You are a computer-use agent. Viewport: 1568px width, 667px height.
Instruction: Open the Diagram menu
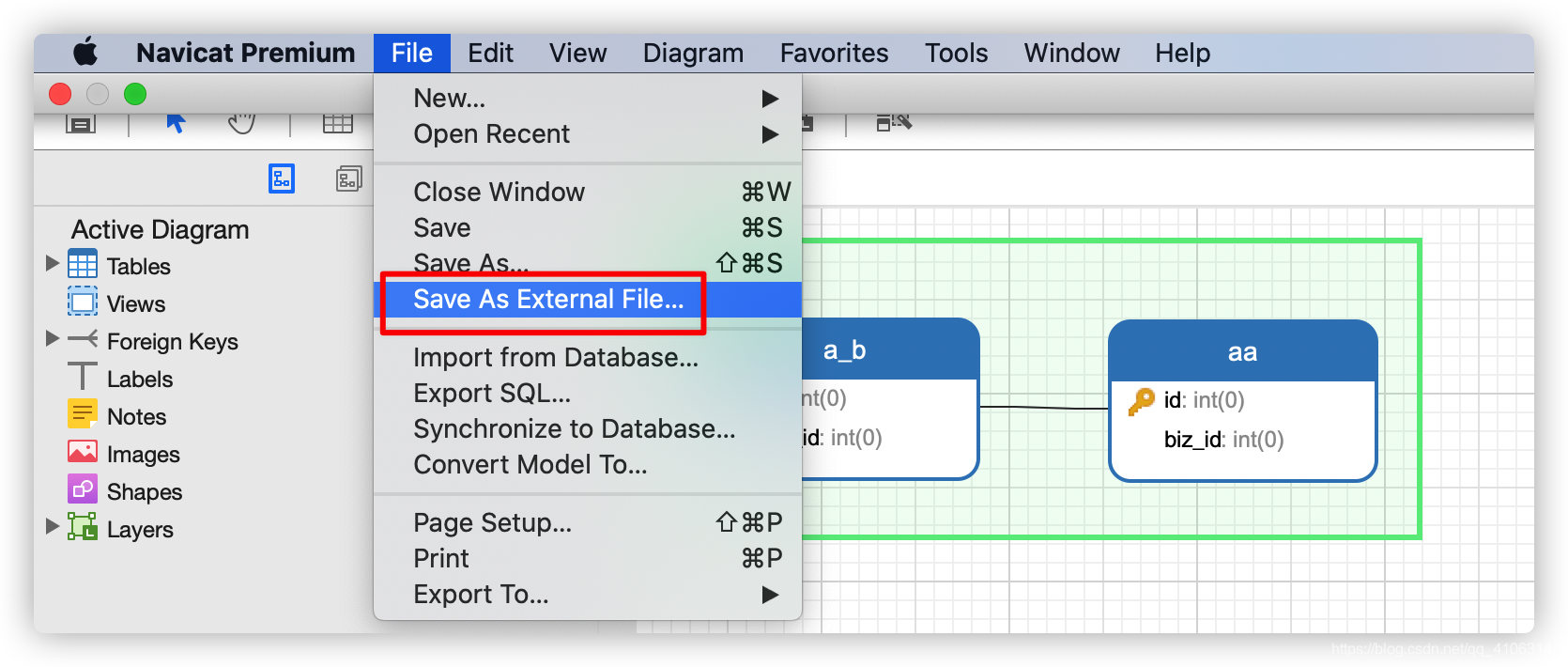693,54
